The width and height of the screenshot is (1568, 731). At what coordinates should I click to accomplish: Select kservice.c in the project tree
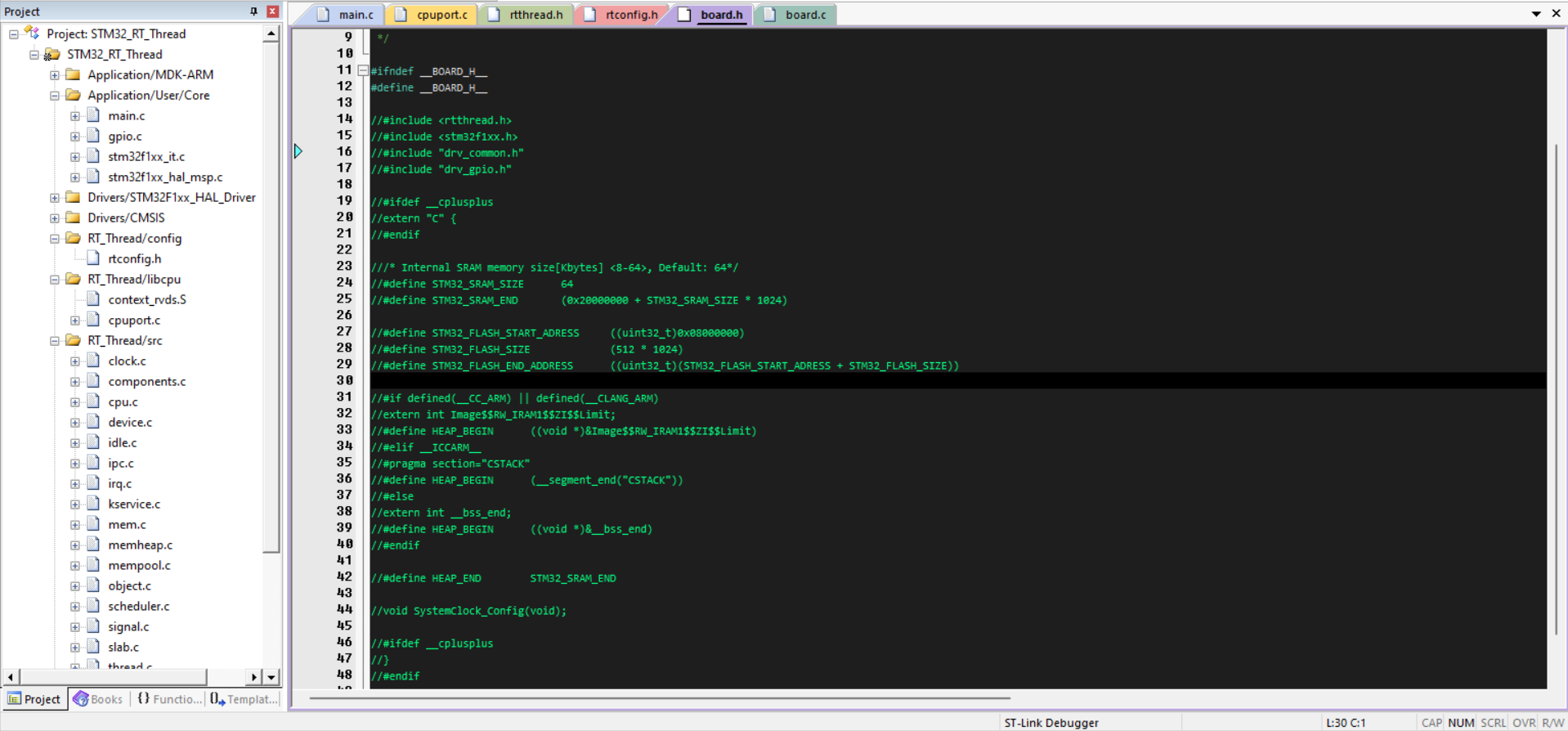tap(134, 505)
